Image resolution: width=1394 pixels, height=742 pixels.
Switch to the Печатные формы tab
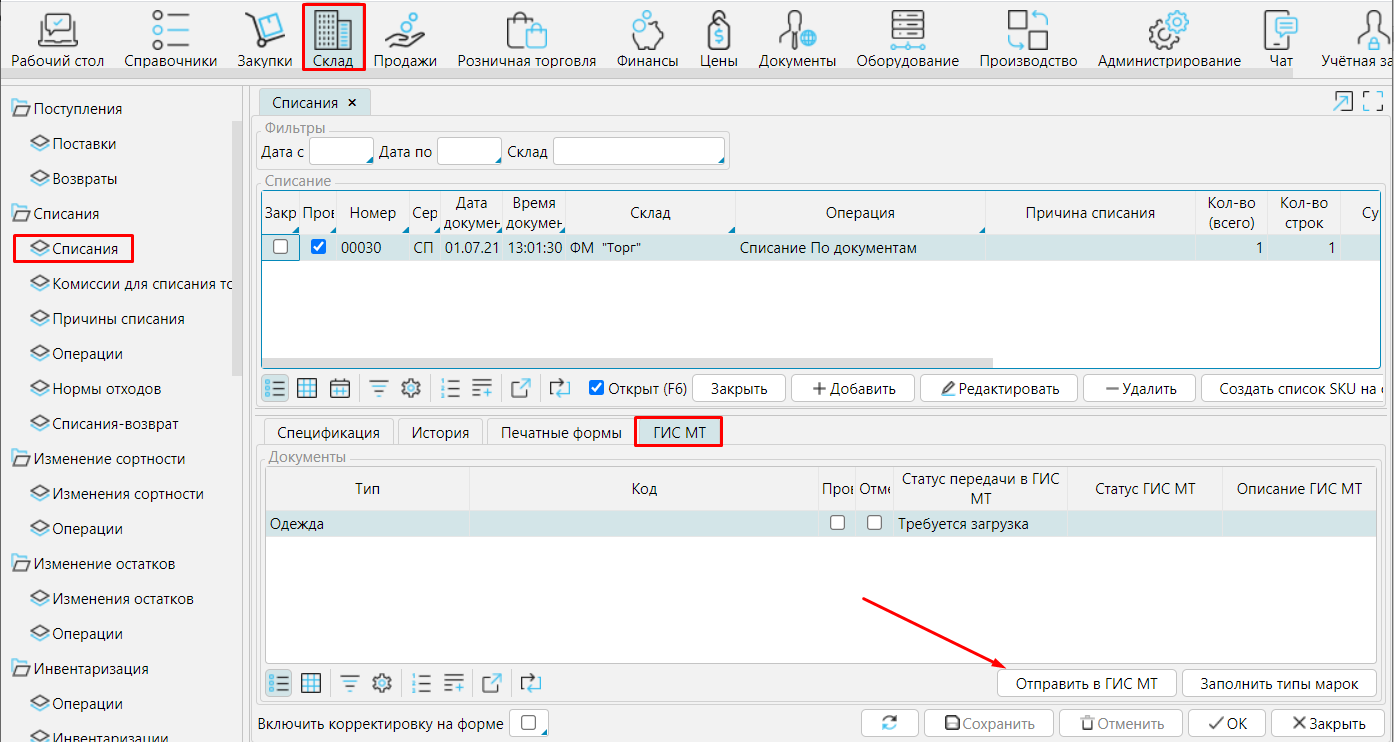[x=560, y=433]
